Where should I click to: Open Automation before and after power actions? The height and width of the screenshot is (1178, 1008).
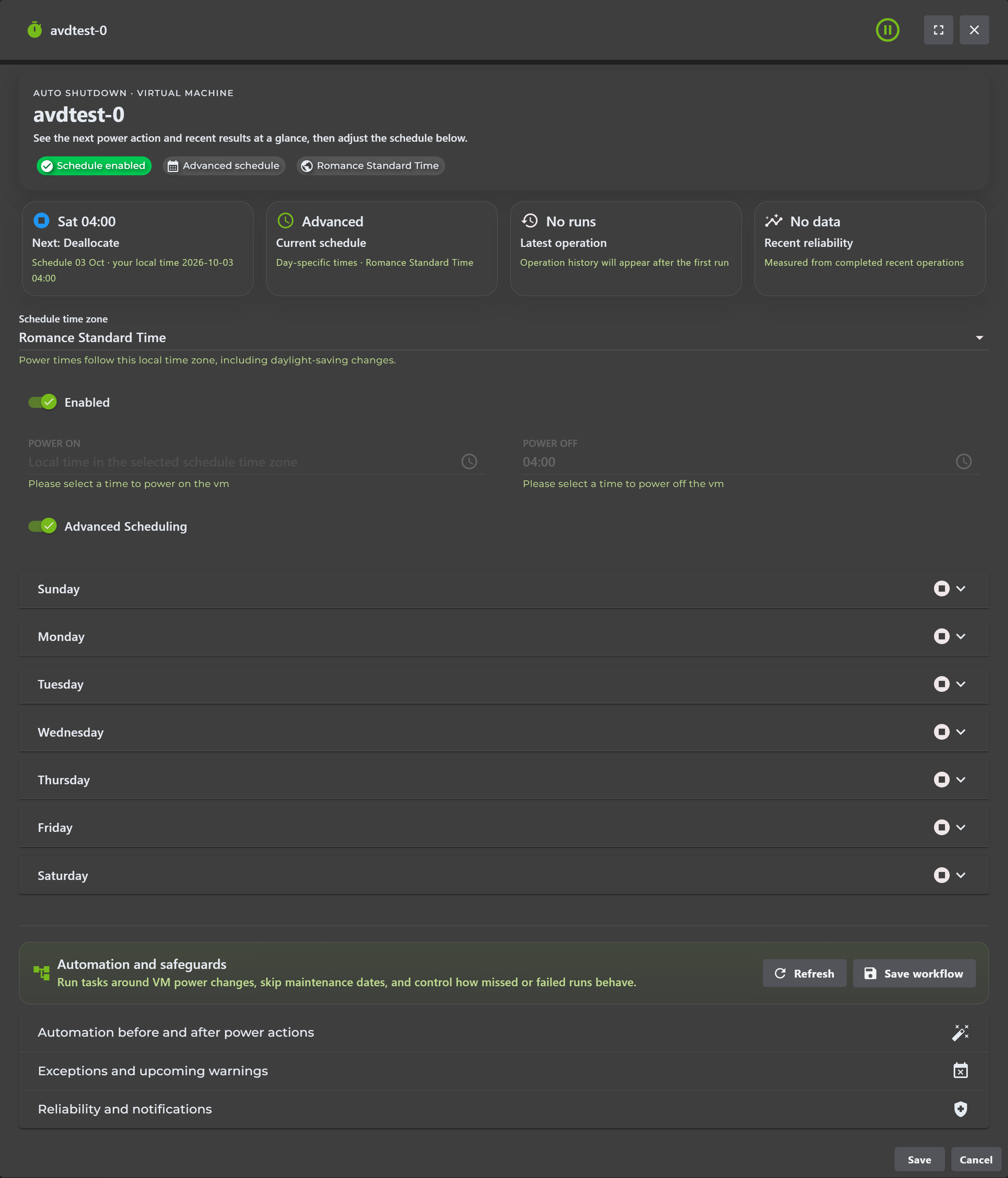click(x=504, y=1032)
